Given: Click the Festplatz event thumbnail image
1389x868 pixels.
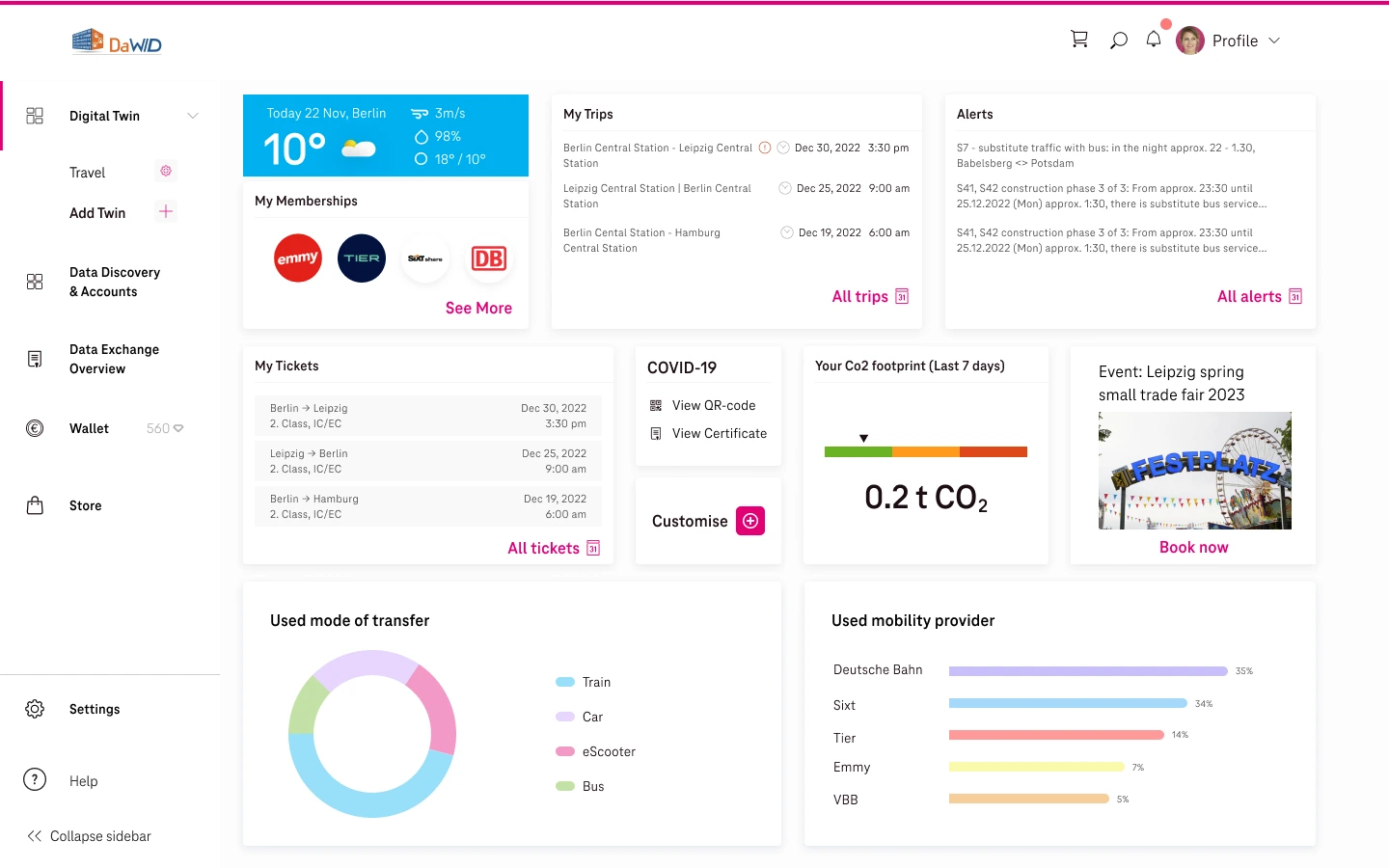Looking at the screenshot, I should point(1194,471).
